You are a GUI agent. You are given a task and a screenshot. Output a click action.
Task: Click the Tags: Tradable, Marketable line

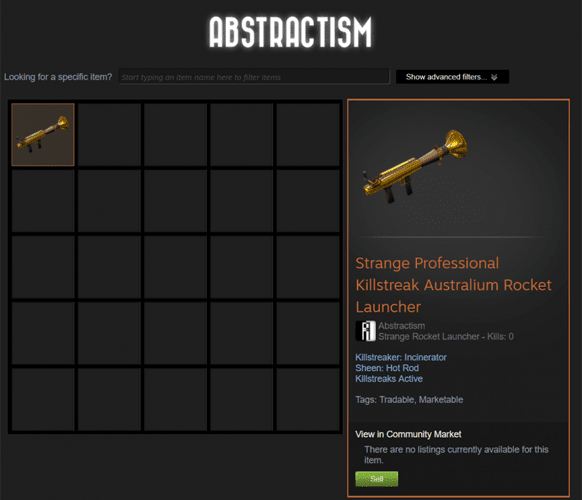409,399
